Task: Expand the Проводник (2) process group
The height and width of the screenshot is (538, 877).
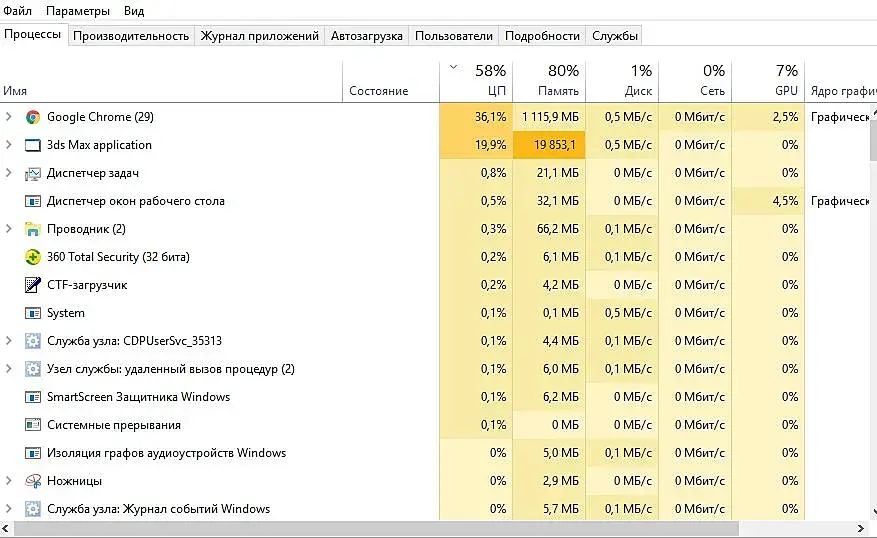Action: point(8,229)
